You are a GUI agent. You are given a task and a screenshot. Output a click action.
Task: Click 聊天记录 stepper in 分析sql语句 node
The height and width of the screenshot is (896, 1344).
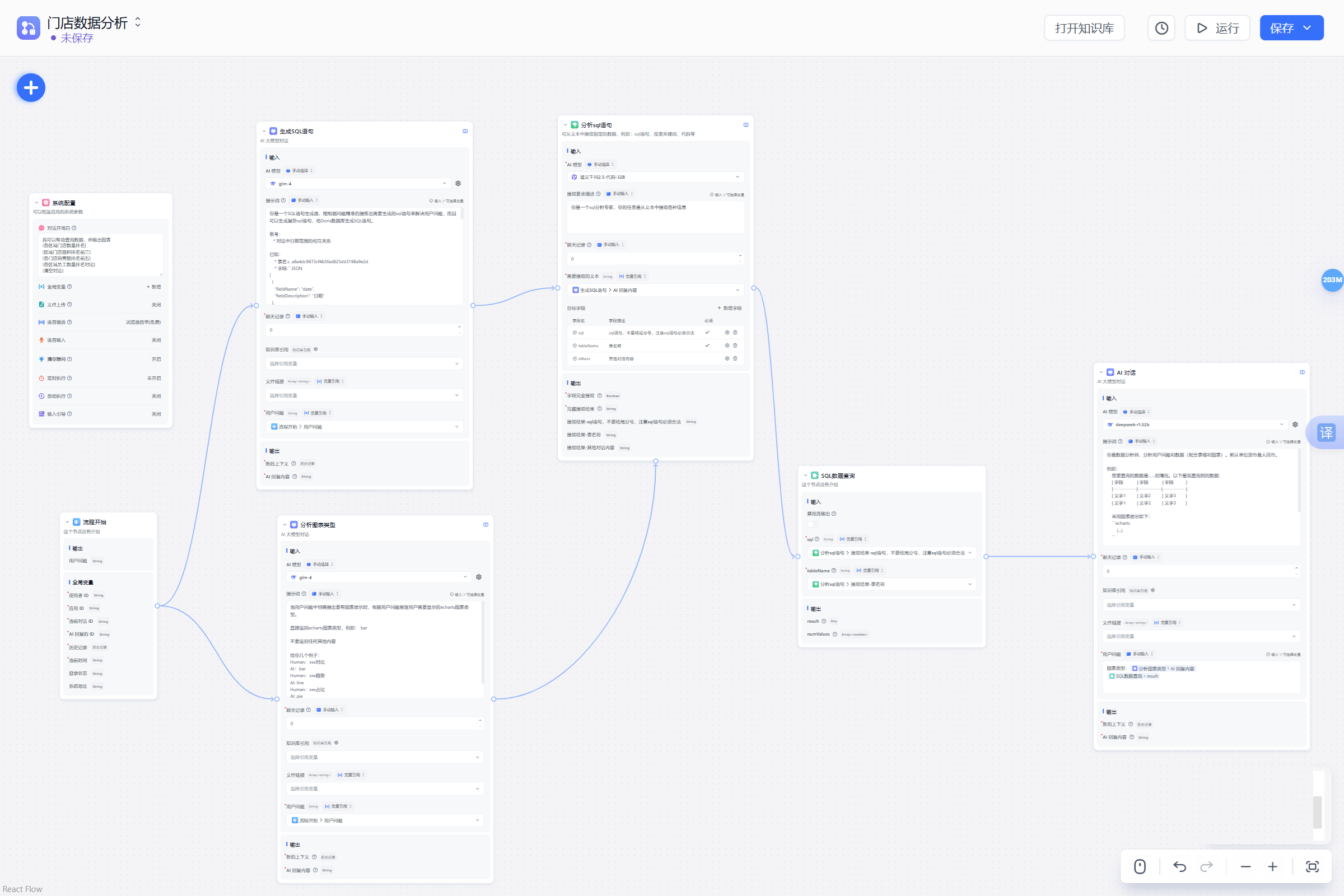pyautogui.click(x=740, y=258)
